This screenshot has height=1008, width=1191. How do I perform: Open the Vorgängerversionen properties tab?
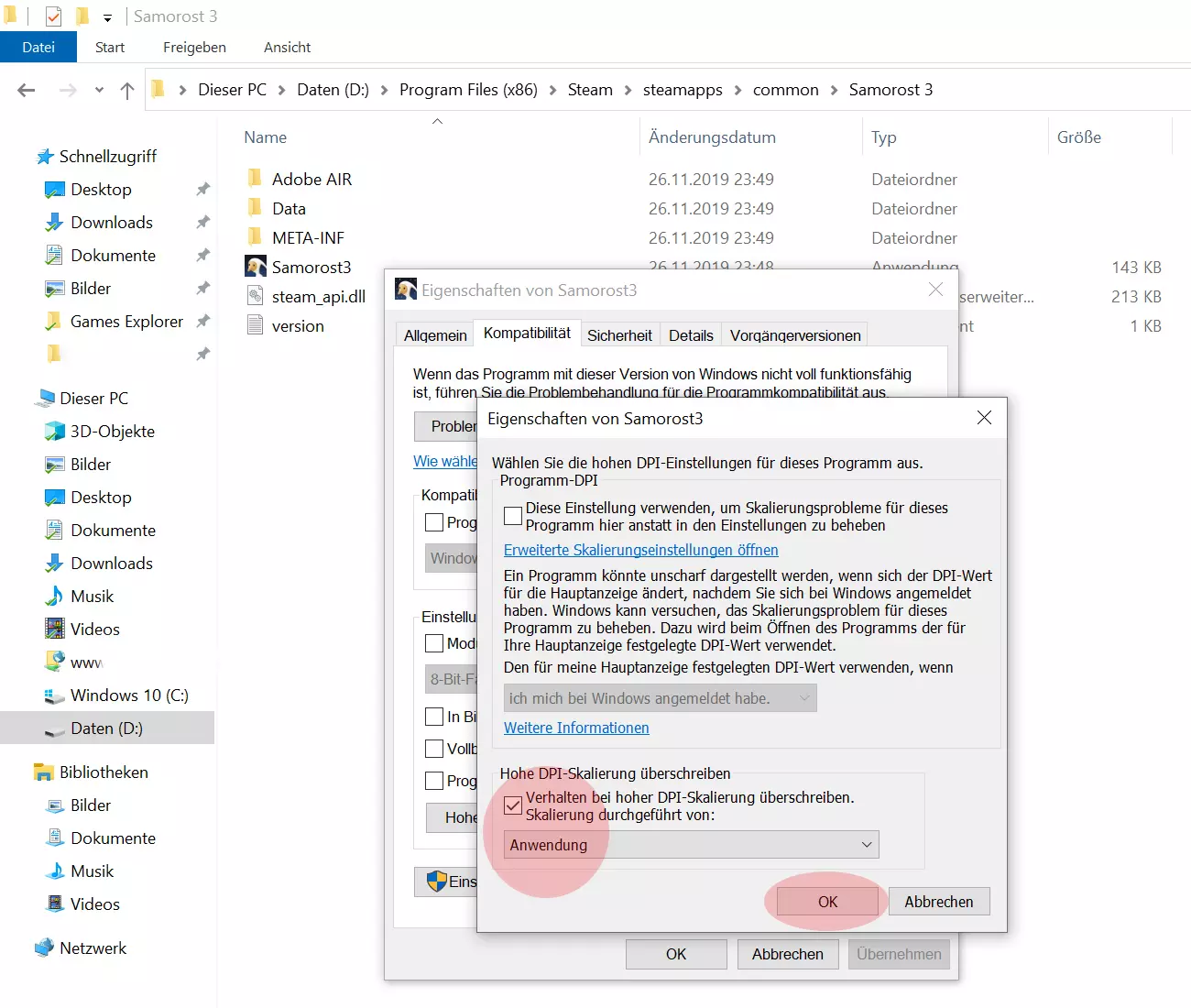point(795,335)
